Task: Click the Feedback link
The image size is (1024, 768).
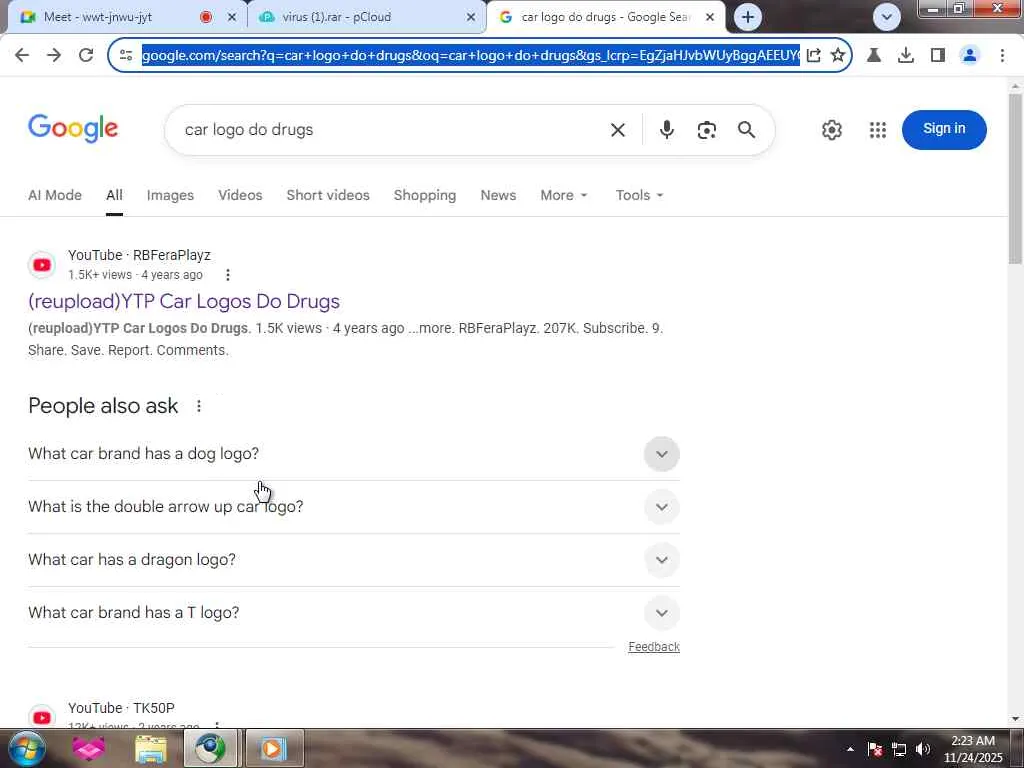Action: click(654, 647)
